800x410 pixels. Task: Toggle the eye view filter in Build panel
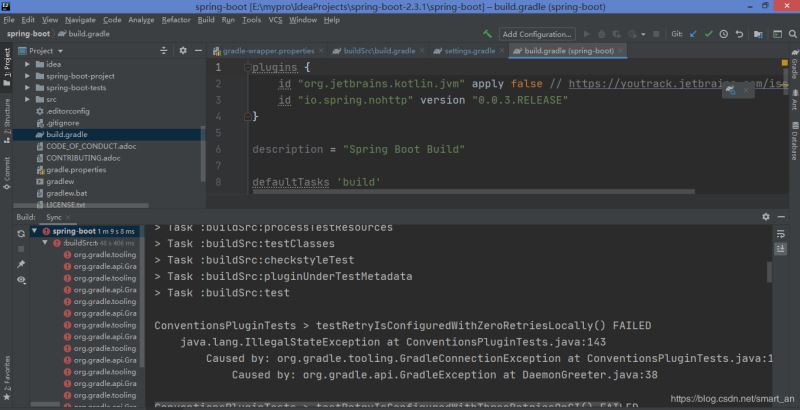(21, 280)
